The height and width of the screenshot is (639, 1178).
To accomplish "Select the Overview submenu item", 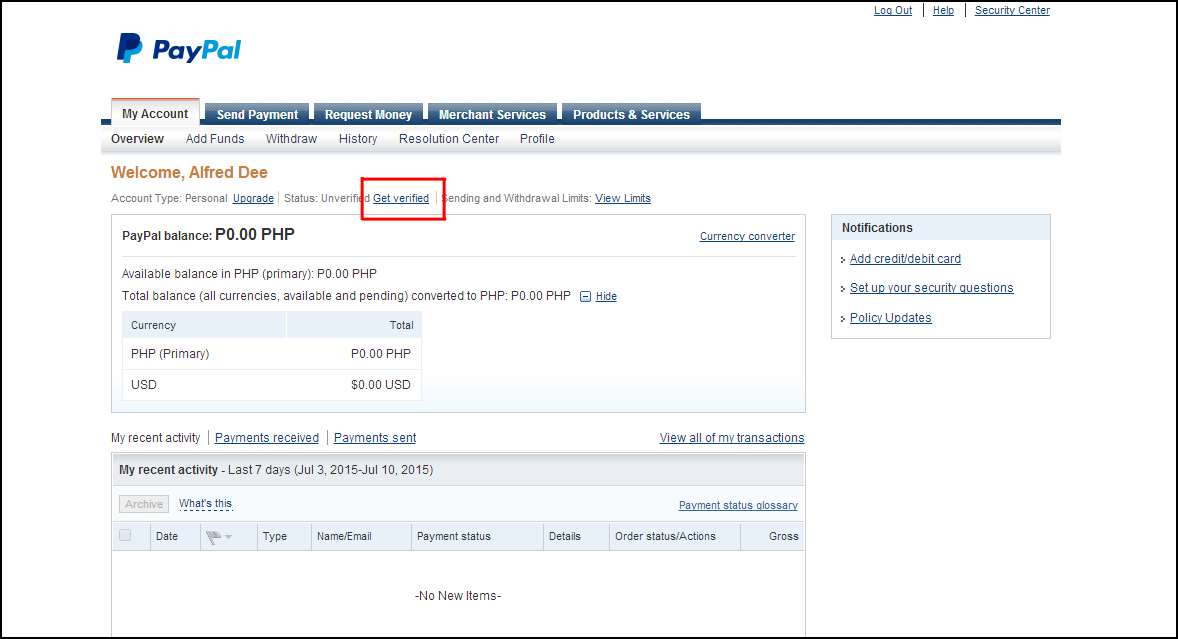I will (x=137, y=139).
